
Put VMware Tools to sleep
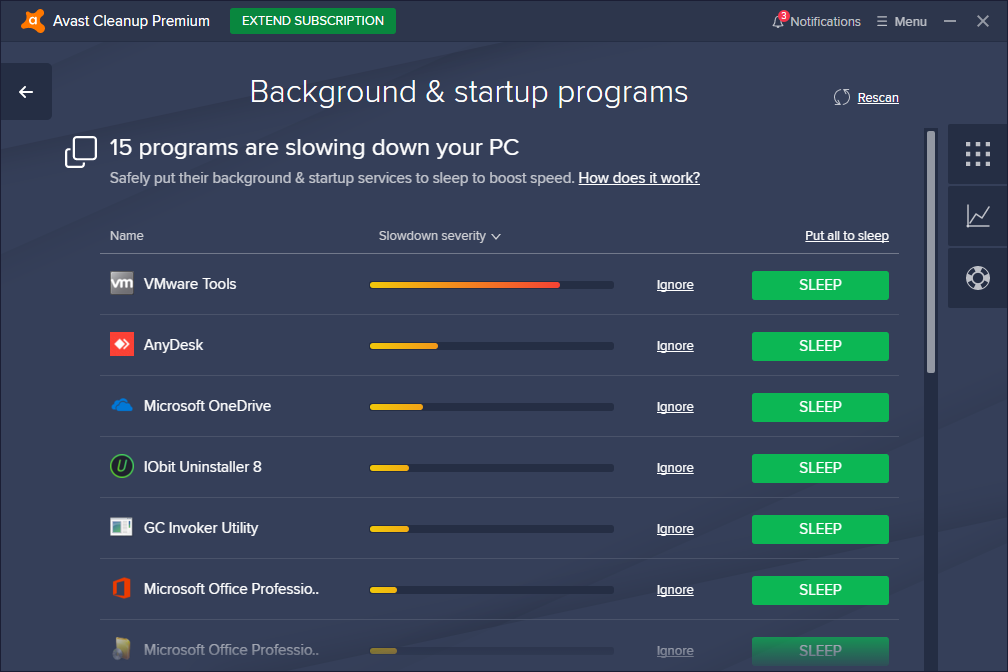(x=819, y=285)
